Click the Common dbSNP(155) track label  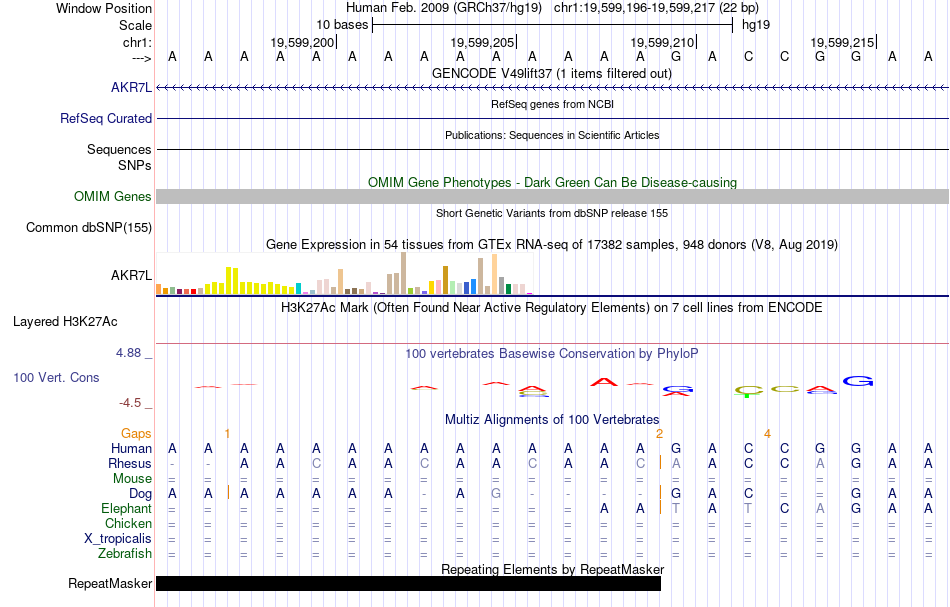88,227
